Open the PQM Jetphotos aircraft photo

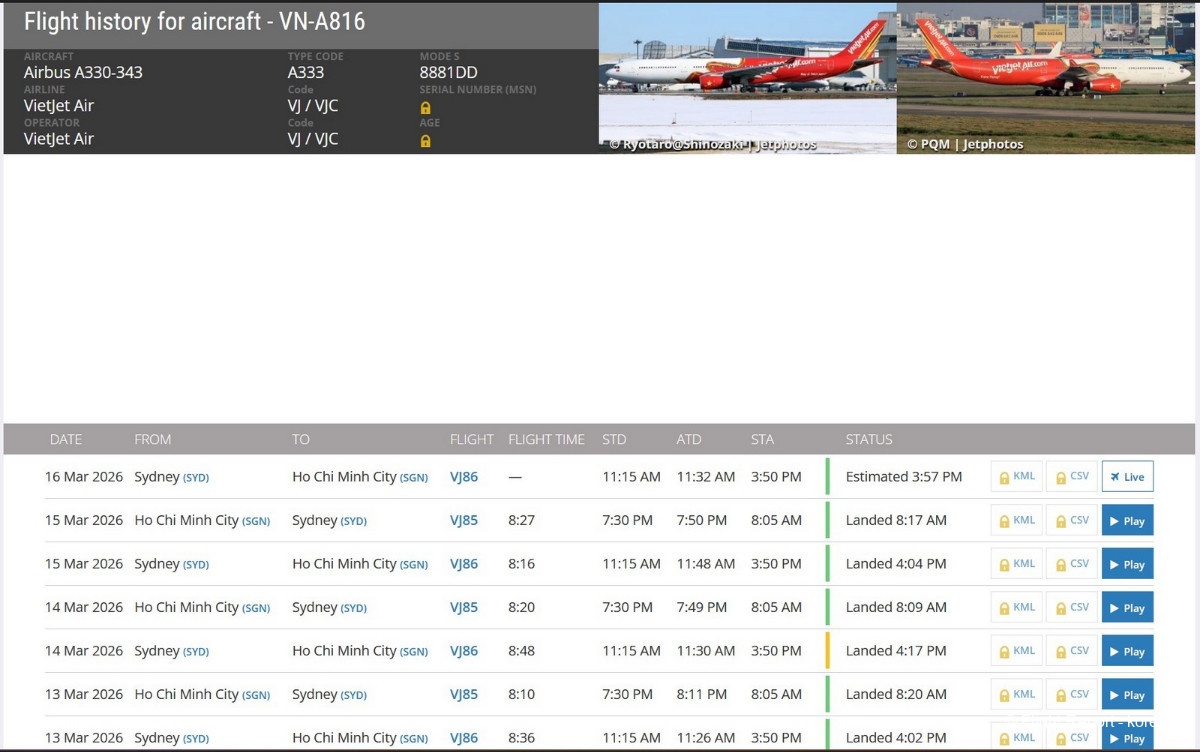coord(1046,78)
